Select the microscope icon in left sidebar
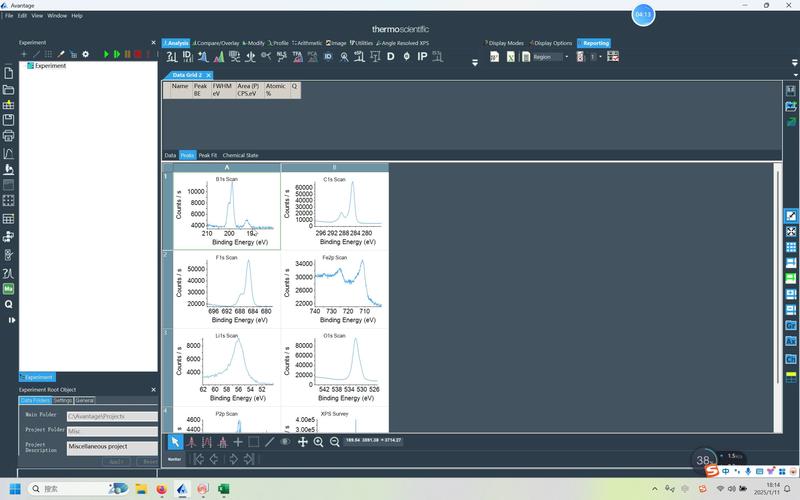 click(8, 169)
